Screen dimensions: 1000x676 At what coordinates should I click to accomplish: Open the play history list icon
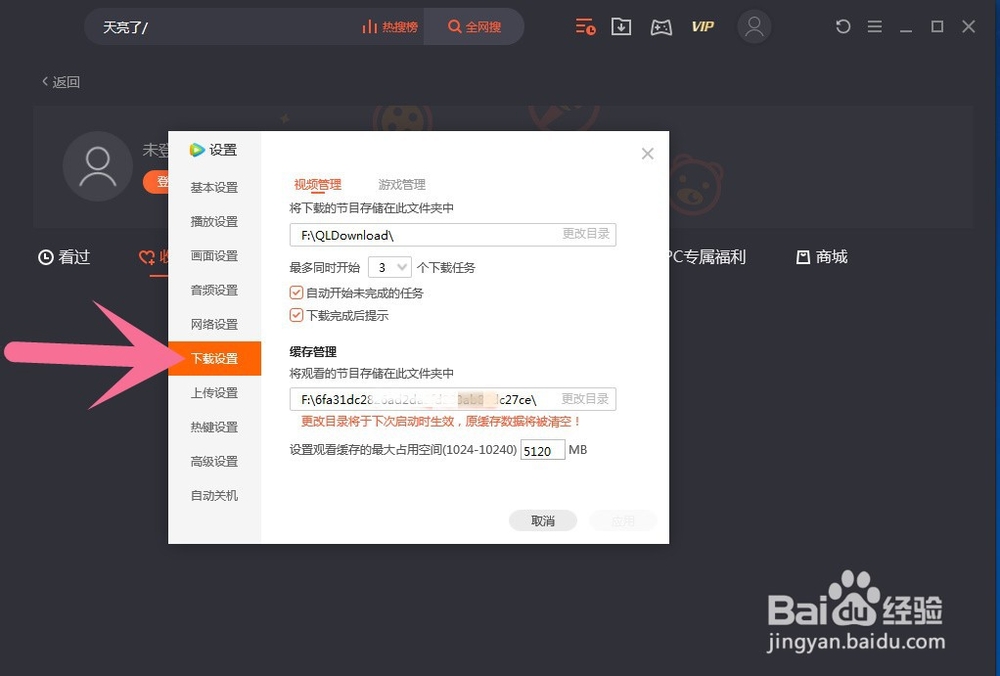[585, 27]
